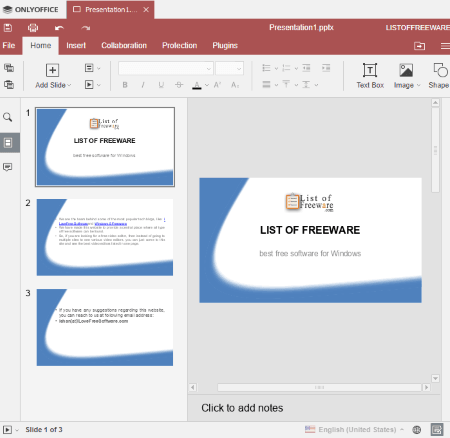Screen dimensions: 450x438
Task: Click subtitle 'best free software for Windows'
Action: 310,254
